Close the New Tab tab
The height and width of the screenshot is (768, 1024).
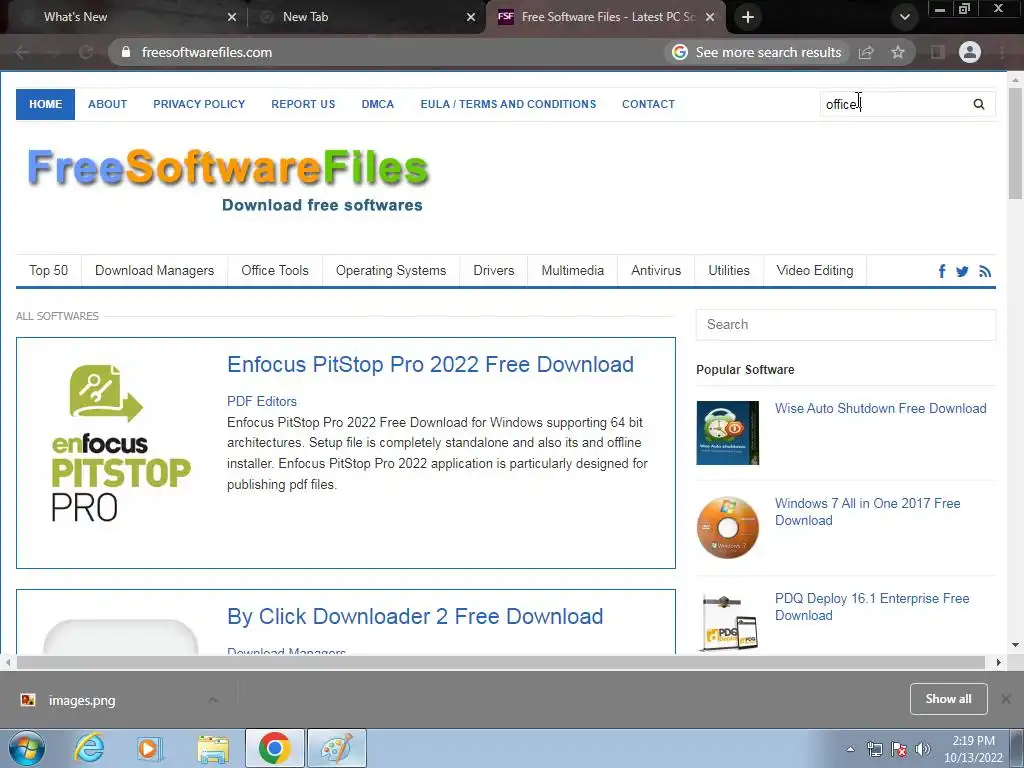(x=471, y=17)
